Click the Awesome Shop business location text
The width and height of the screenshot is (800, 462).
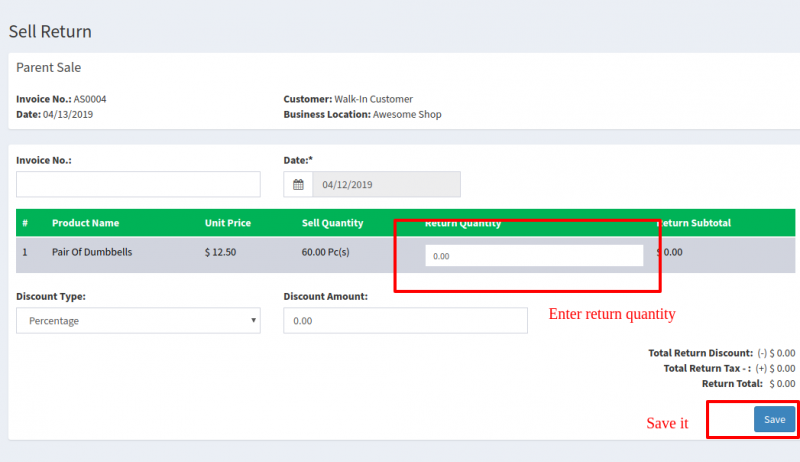point(407,114)
